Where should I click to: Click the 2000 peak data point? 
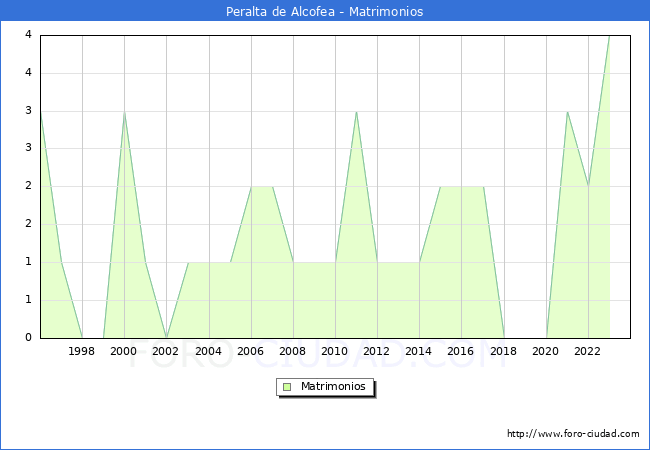(124, 111)
